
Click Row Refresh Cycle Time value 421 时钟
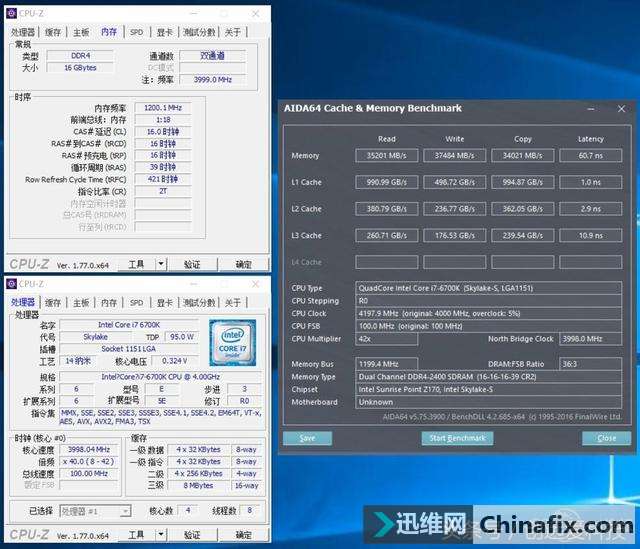click(x=163, y=179)
